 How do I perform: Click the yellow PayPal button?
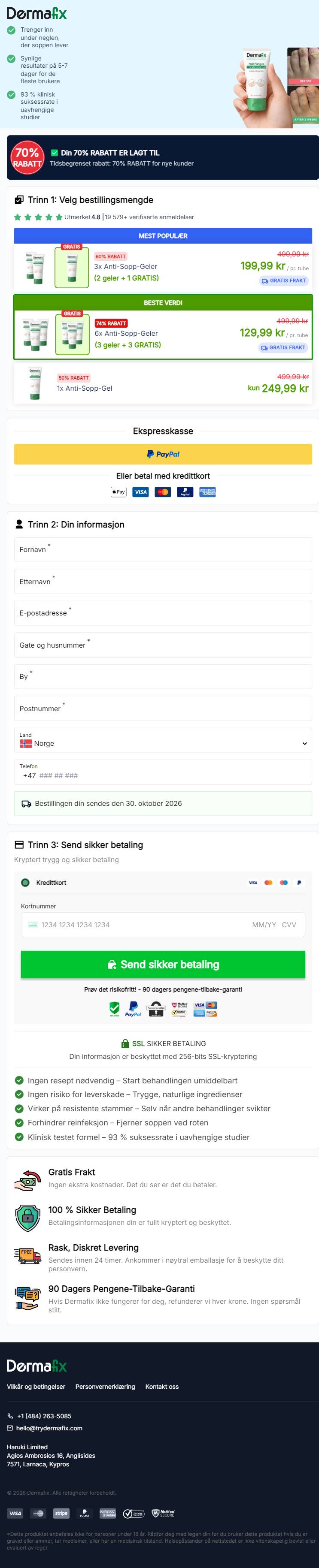pyautogui.click(x=163, y=454)
